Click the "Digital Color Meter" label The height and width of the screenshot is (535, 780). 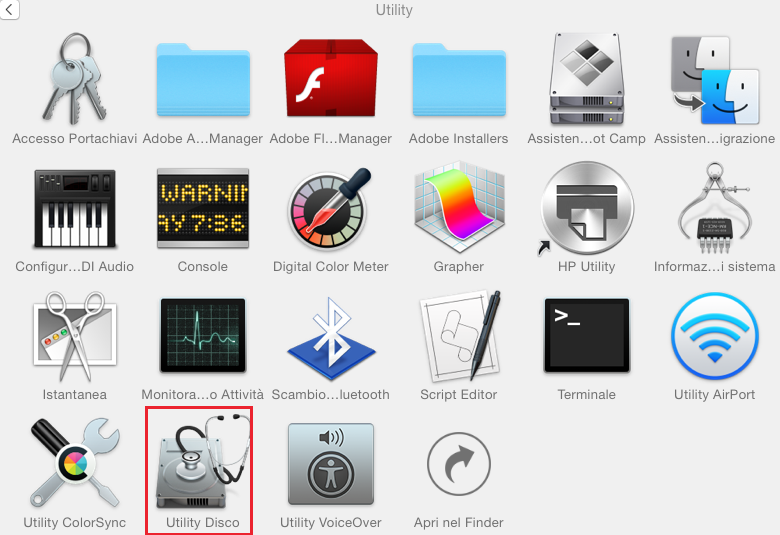[x=330, y=267]
